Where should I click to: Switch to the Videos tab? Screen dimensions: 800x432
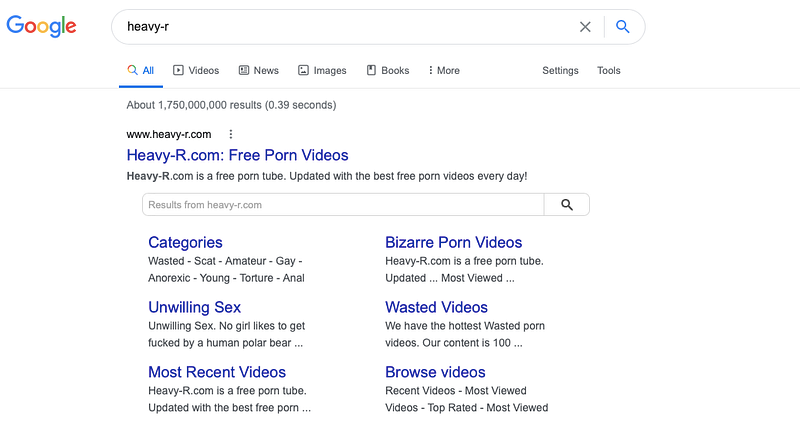(196, 70)
